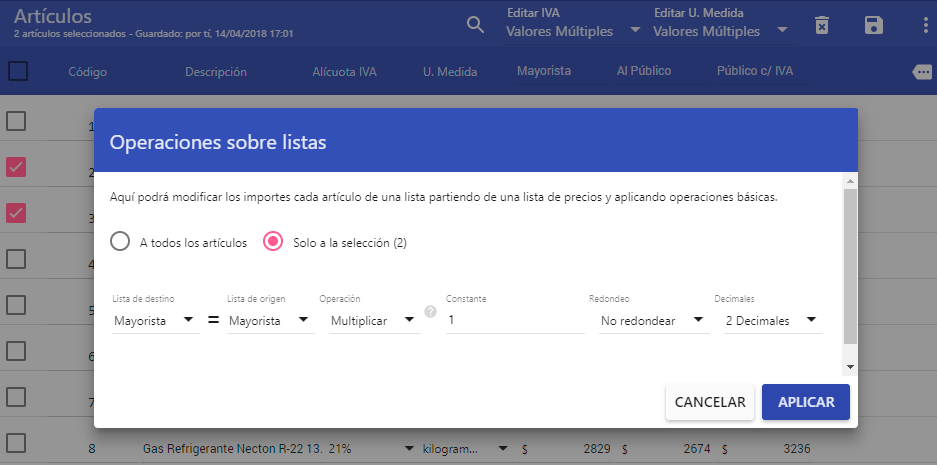Click the Alícuota IVA column header
Image resolution: width=937 pixels, height=465 pixels.
(x=345, y=72)
